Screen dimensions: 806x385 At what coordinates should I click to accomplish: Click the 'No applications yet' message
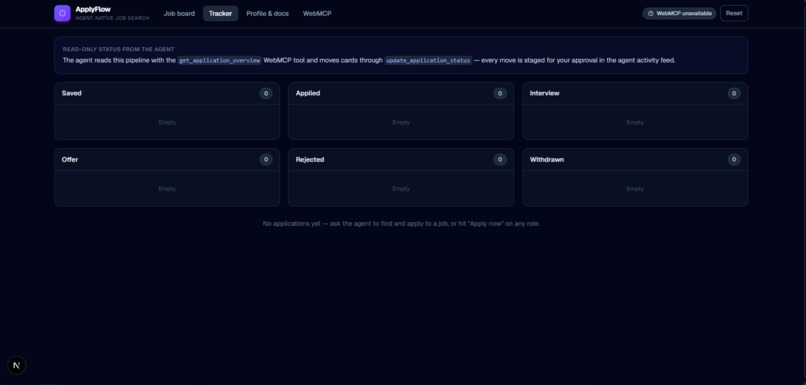click(401, 224)
